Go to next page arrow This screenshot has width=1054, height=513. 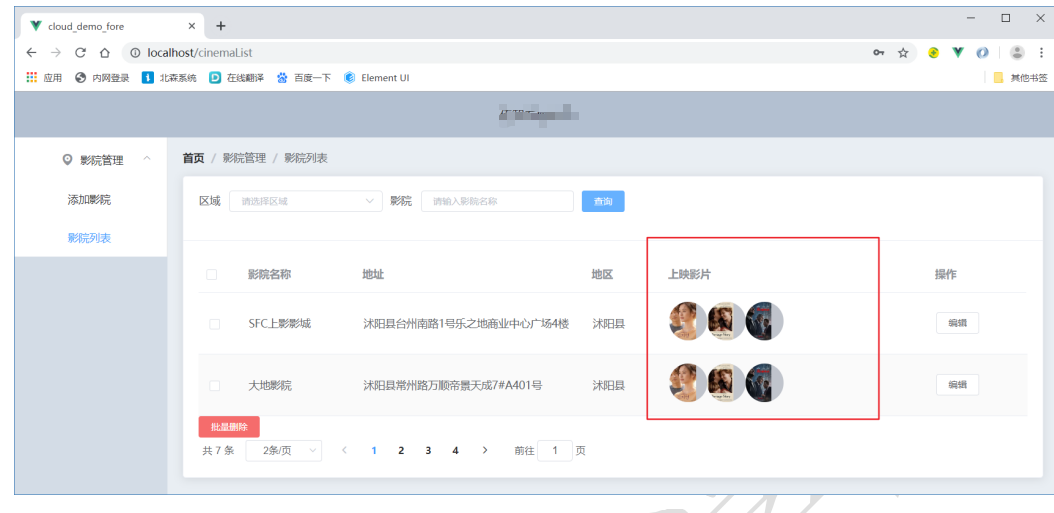click(x=485, y=450)
